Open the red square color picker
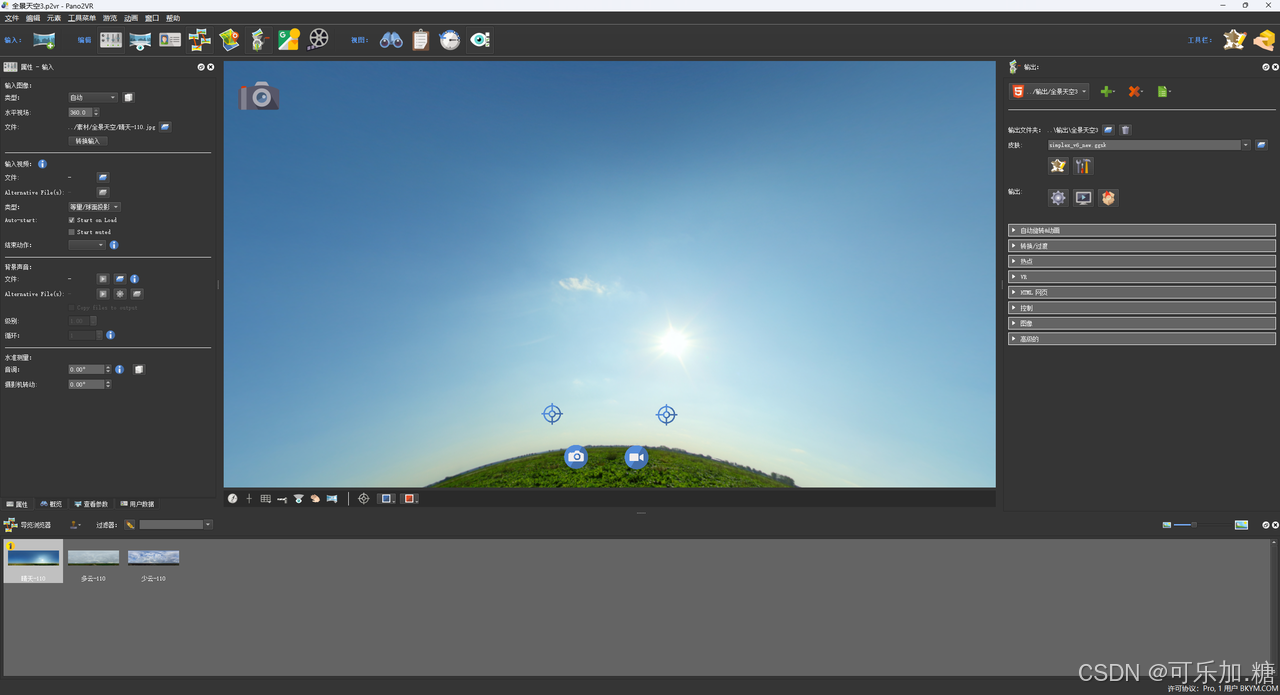This screenshot has width=1280, height=695. [x=410, y=498]
